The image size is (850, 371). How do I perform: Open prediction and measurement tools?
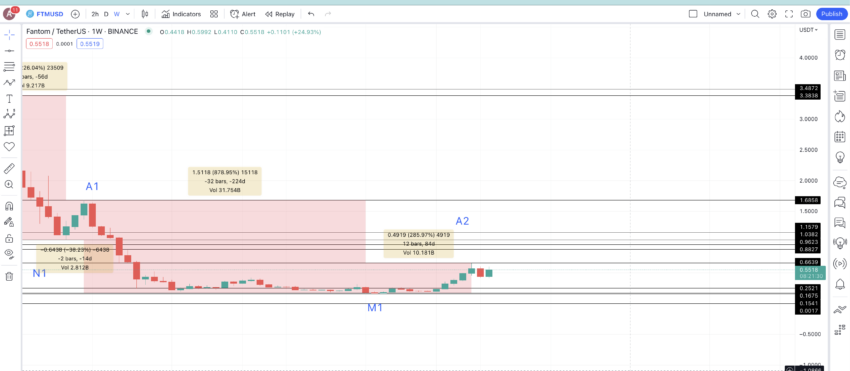click(x=9, y=131)
